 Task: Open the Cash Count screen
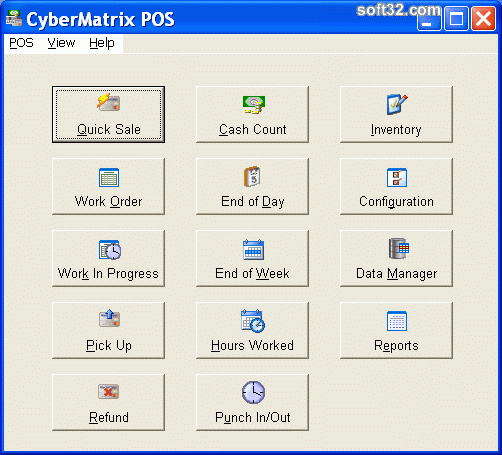[252, 114]
